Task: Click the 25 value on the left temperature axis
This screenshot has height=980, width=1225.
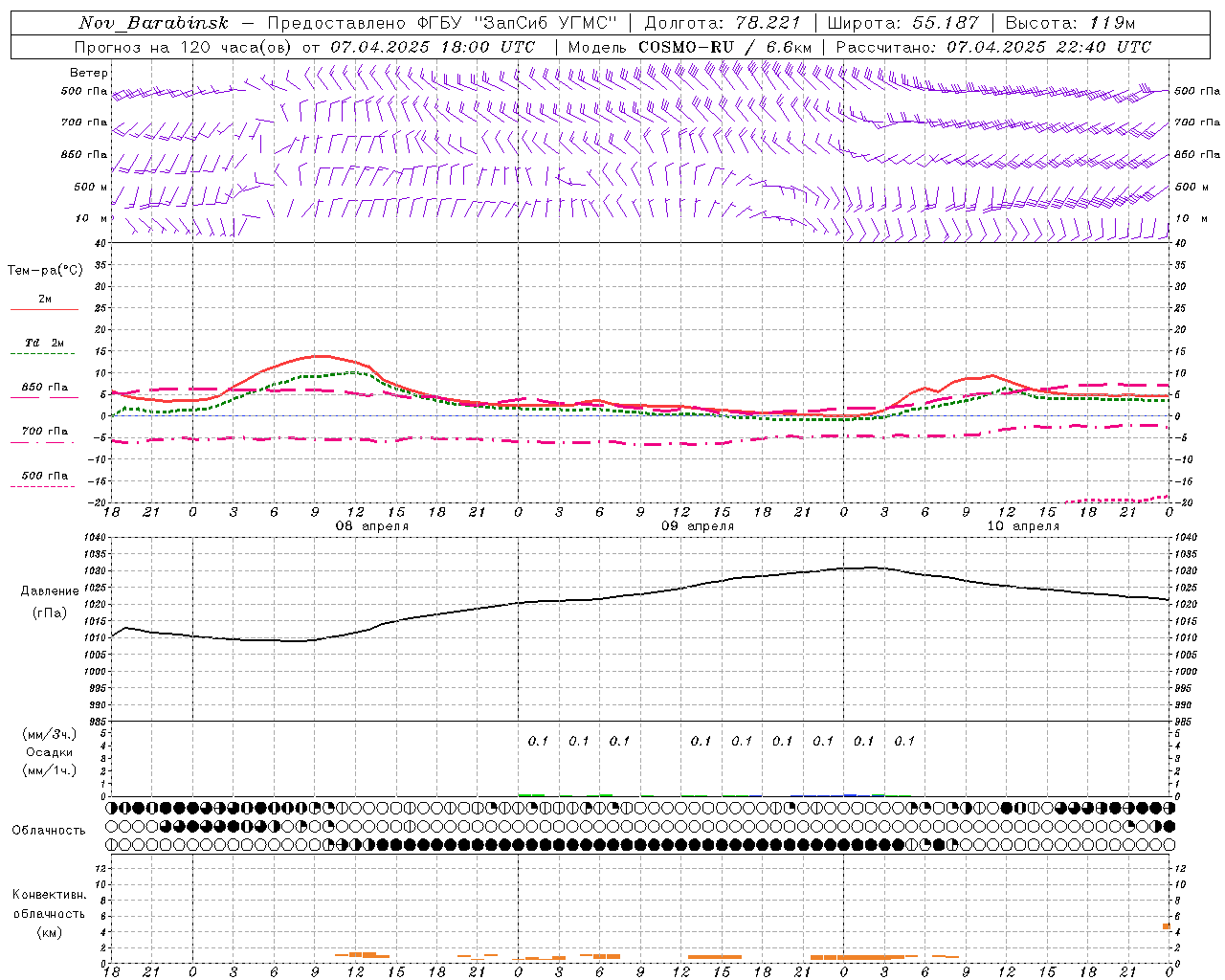Action: tap(100, 308)
